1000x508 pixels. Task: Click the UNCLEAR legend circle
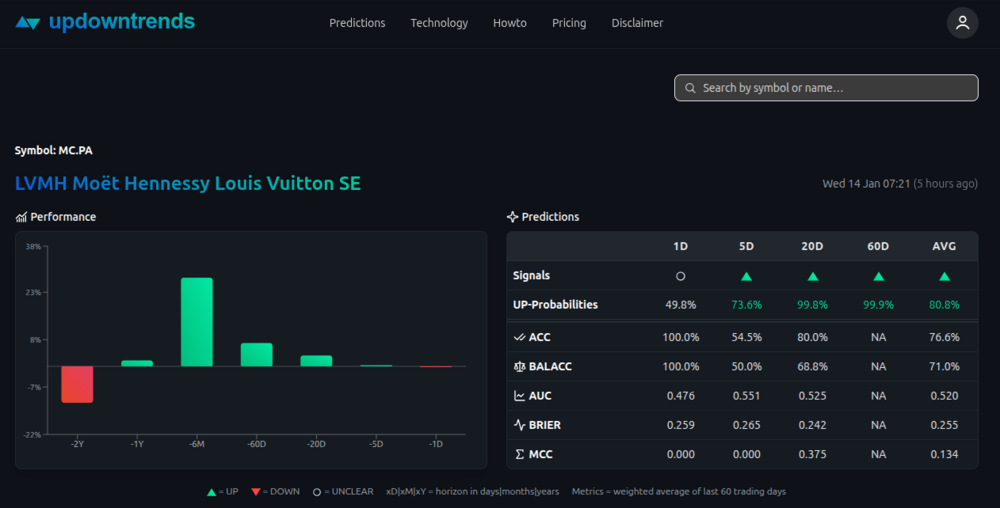coord(317,492)
